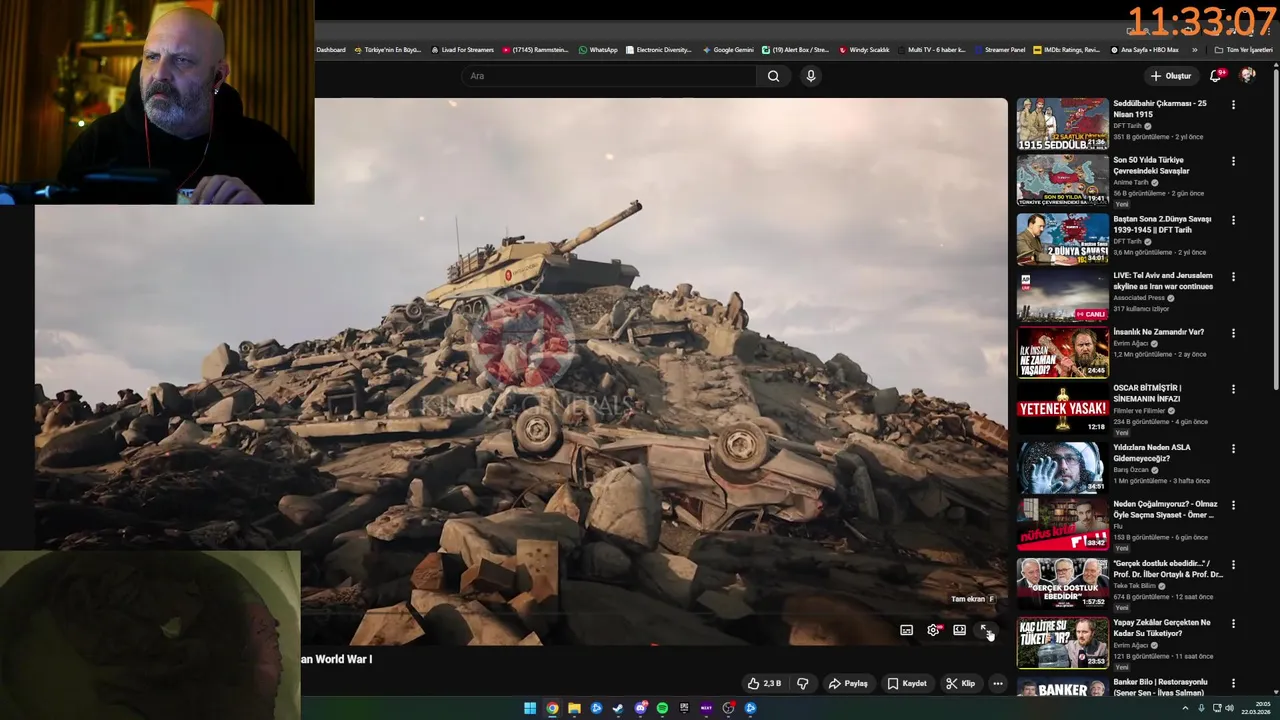1280x720 pixels.
Task: Open more actions ellipsis under video
Action: coord(997,684)
